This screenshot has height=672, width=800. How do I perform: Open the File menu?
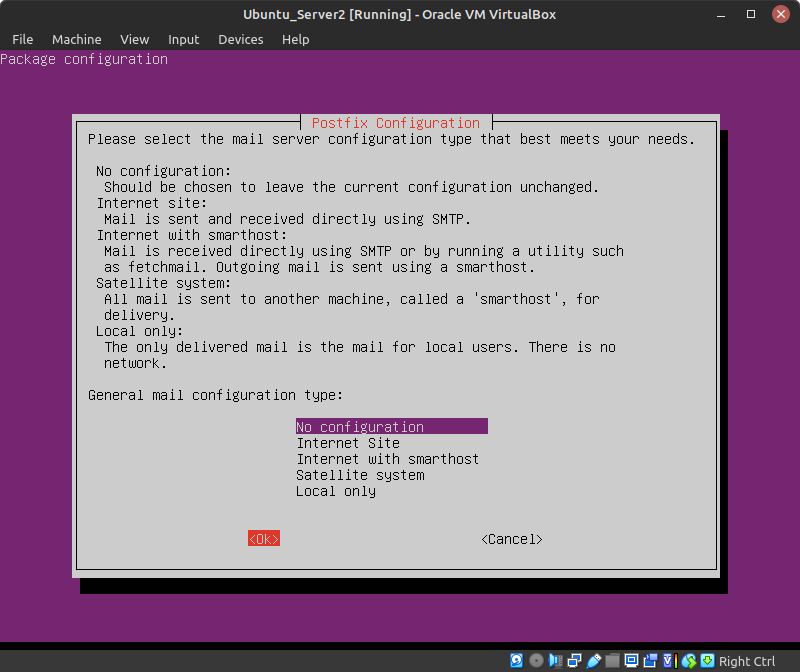click(x=22, y=39)
